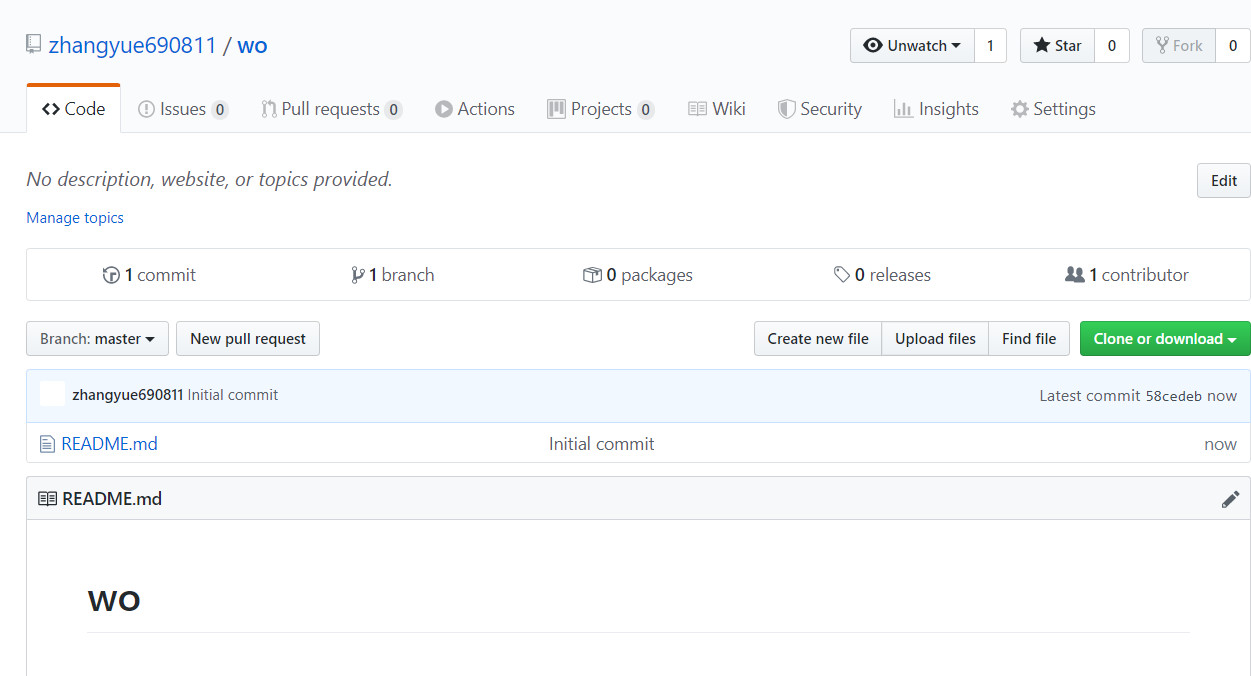Open the zhangyue690811 profile link

point(132,45)
